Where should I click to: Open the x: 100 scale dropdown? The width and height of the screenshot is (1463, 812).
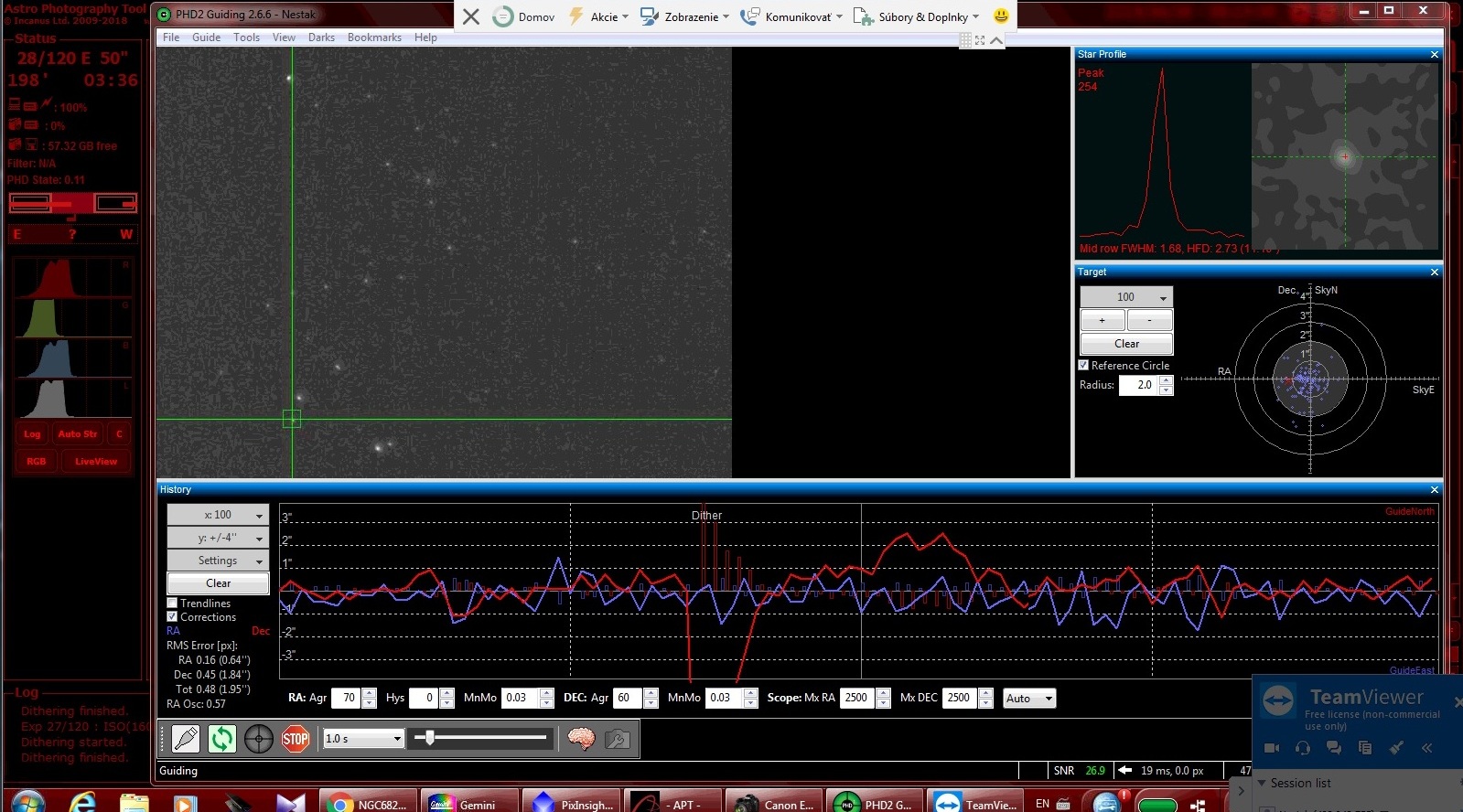218,515
